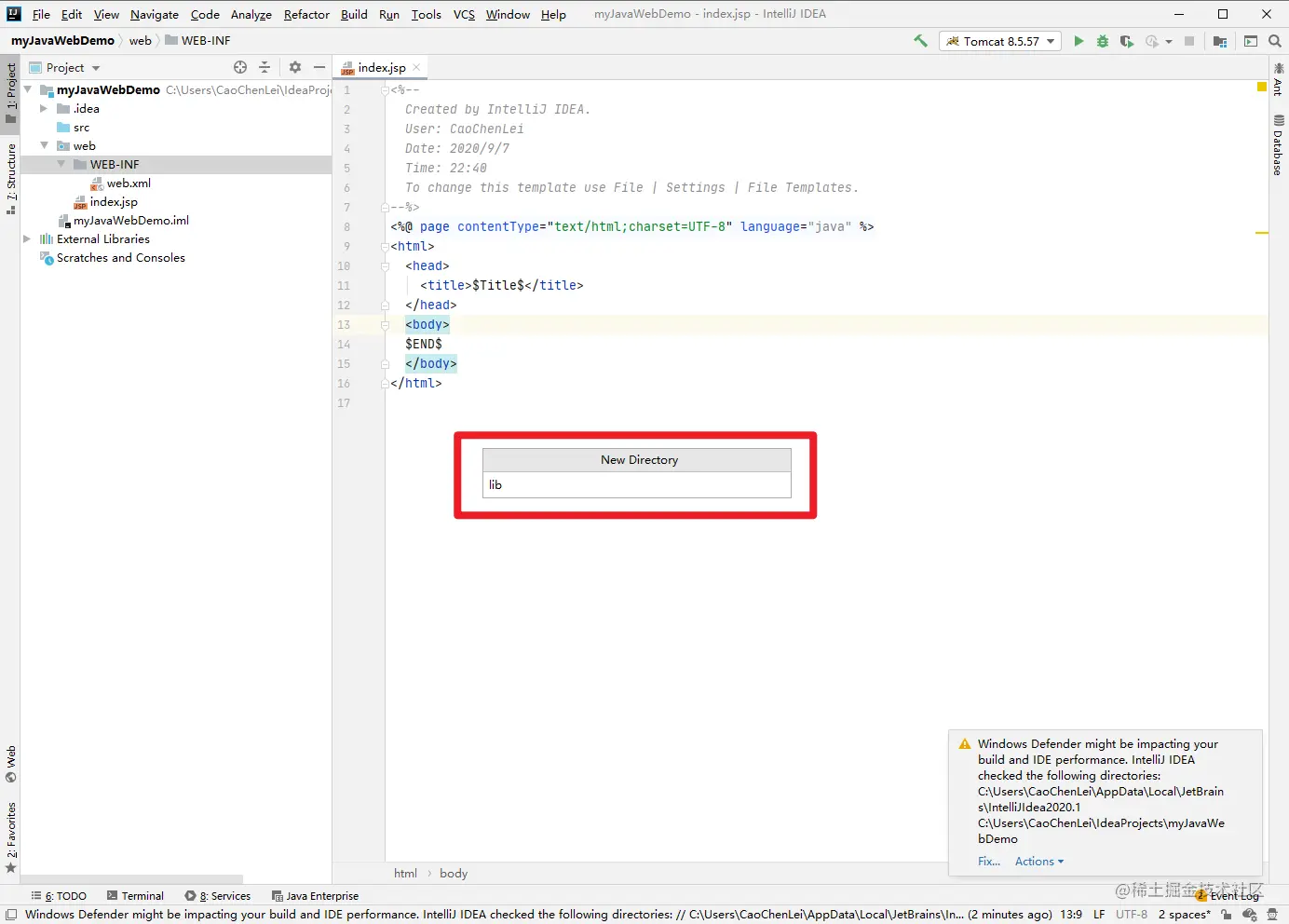Open the Ant tool window
This screenshot has width=1289, height=924.
tap(1278, 78)
